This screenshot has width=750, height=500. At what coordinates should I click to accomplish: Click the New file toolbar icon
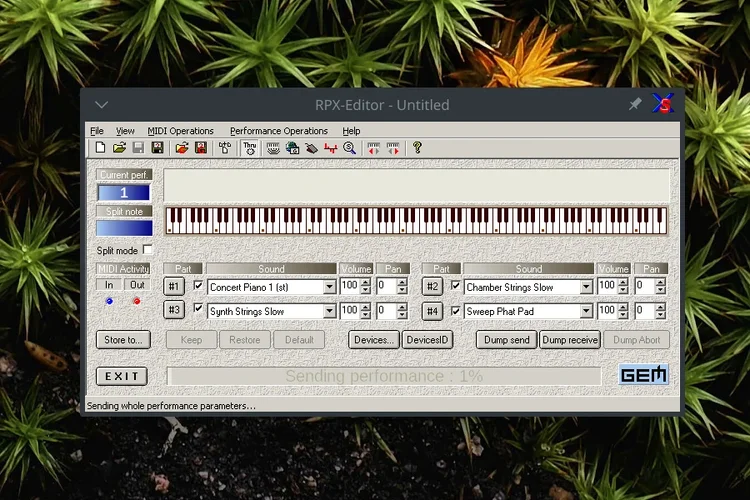(100, 148)
